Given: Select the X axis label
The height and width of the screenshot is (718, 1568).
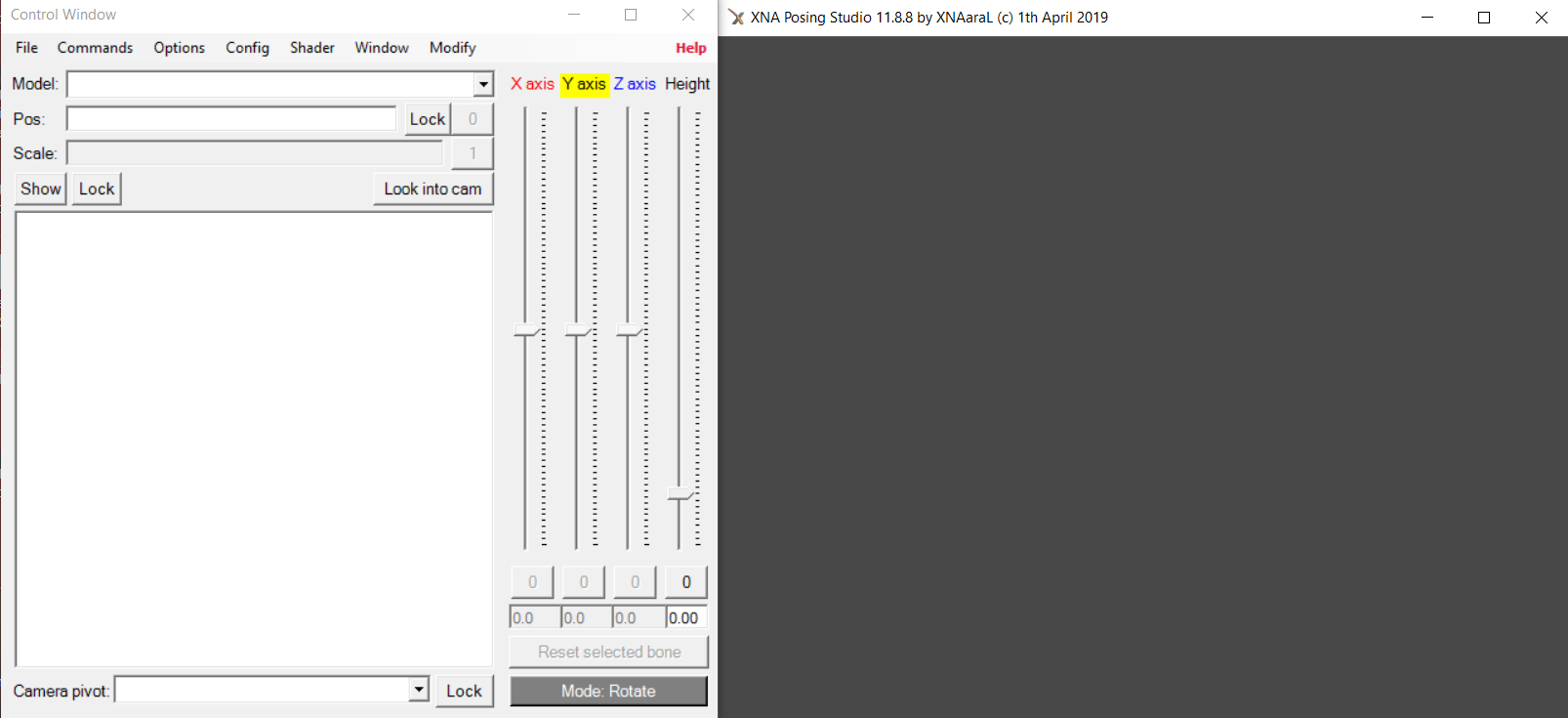Looking at the screenshot, I should 532,84.
